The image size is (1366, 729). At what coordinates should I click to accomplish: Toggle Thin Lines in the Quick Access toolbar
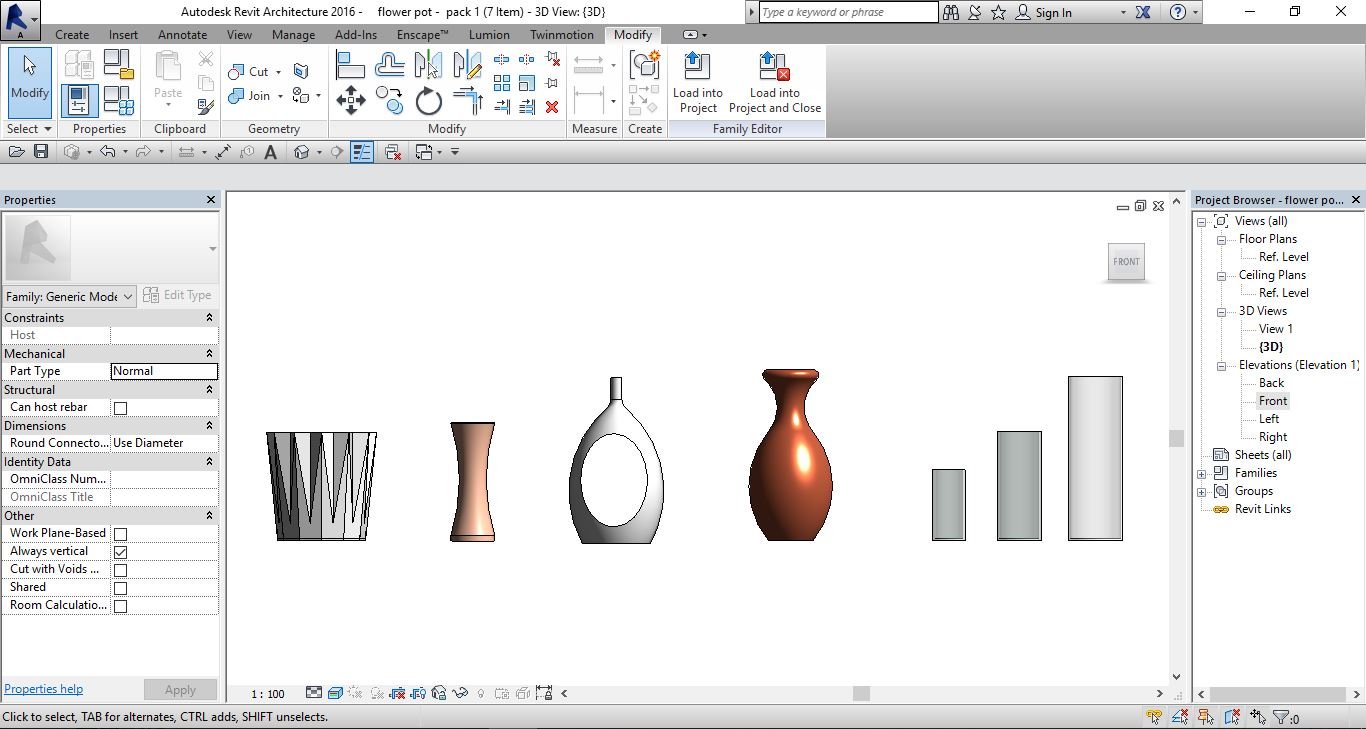[360, 151]
